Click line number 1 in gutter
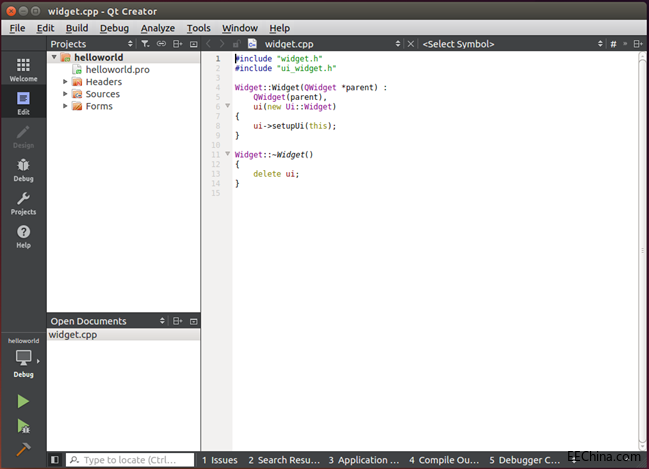 pos(218,59)
